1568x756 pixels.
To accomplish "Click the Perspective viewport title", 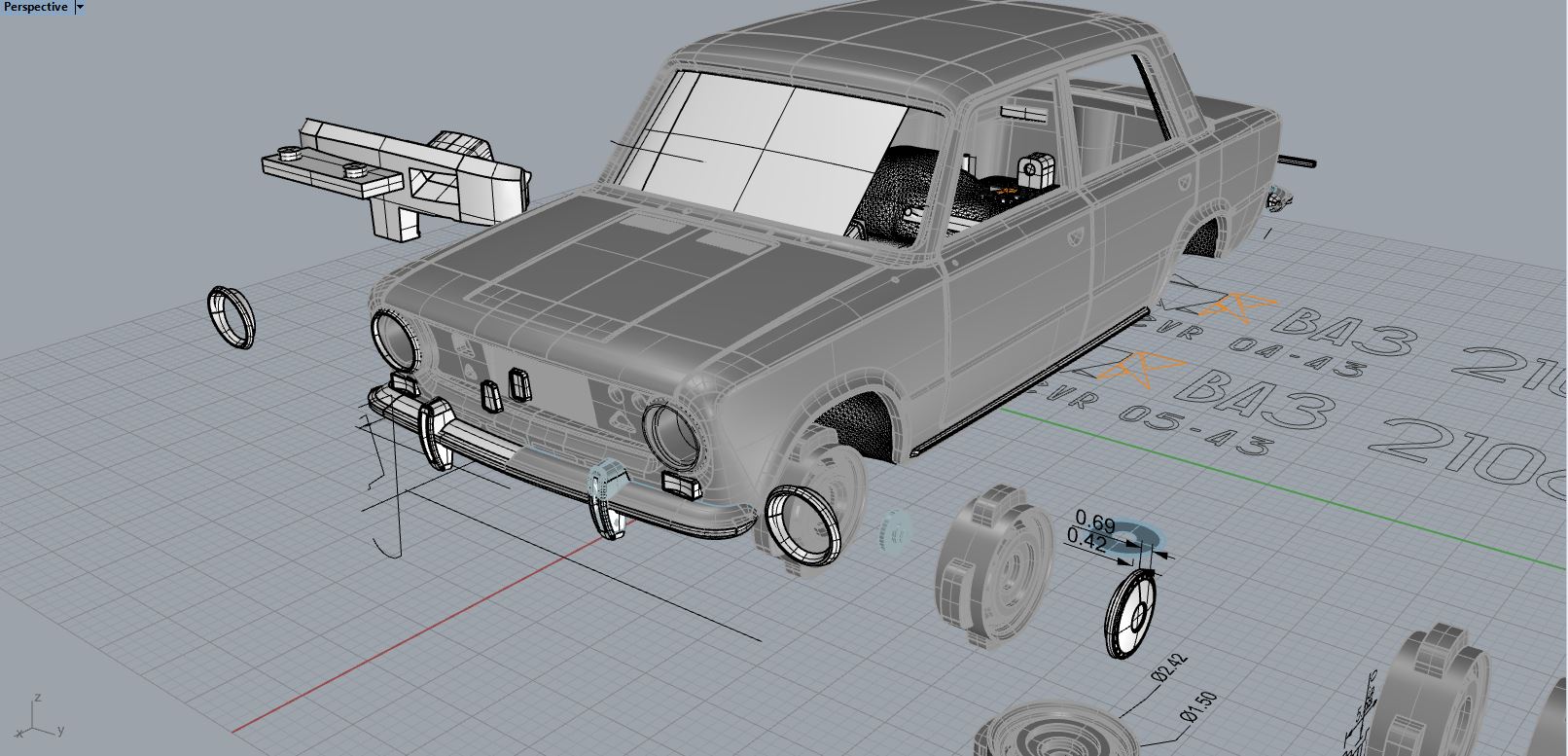I will [x=35, y=7].
